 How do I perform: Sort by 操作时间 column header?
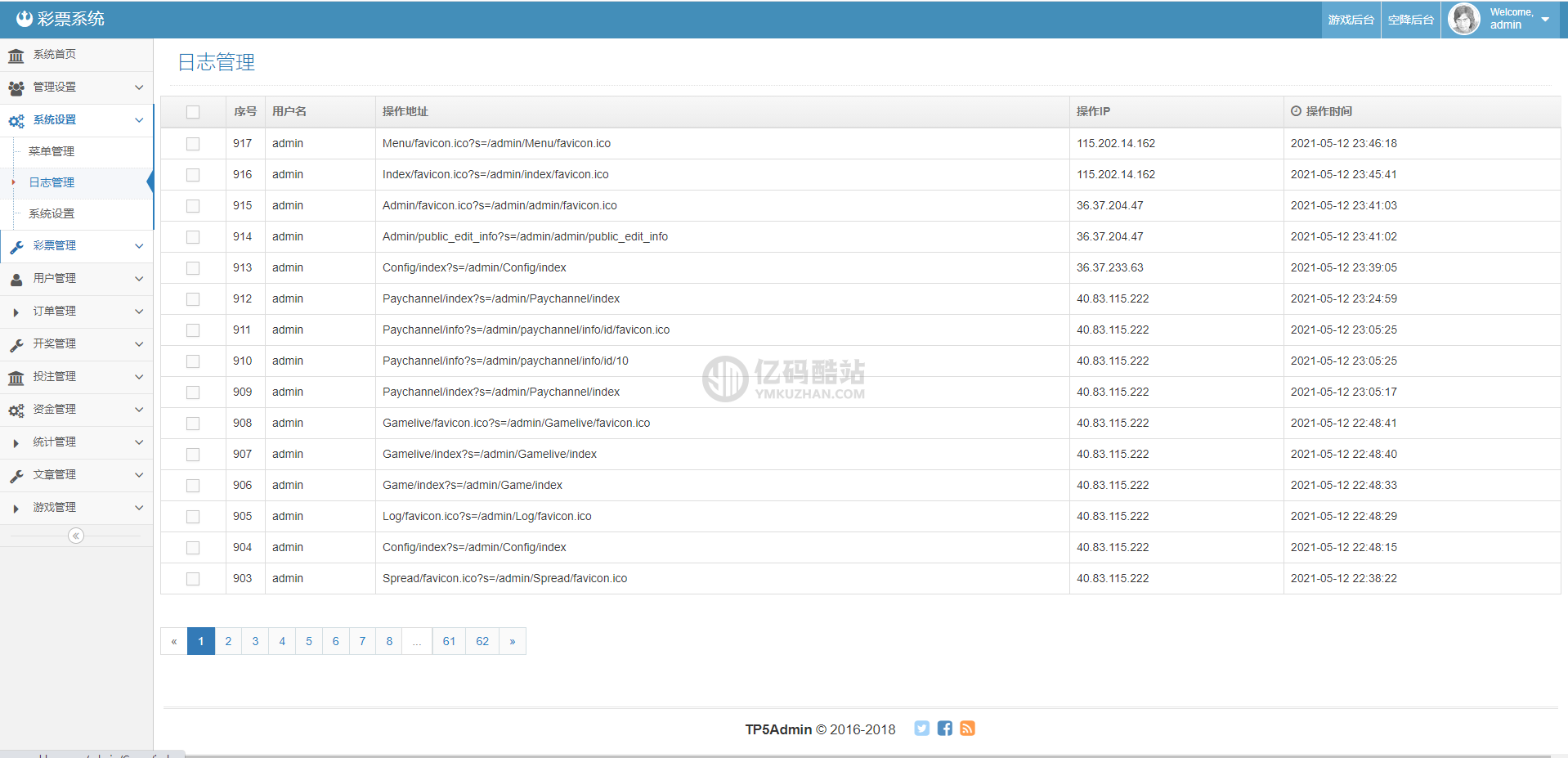[x=1328, y=111]
